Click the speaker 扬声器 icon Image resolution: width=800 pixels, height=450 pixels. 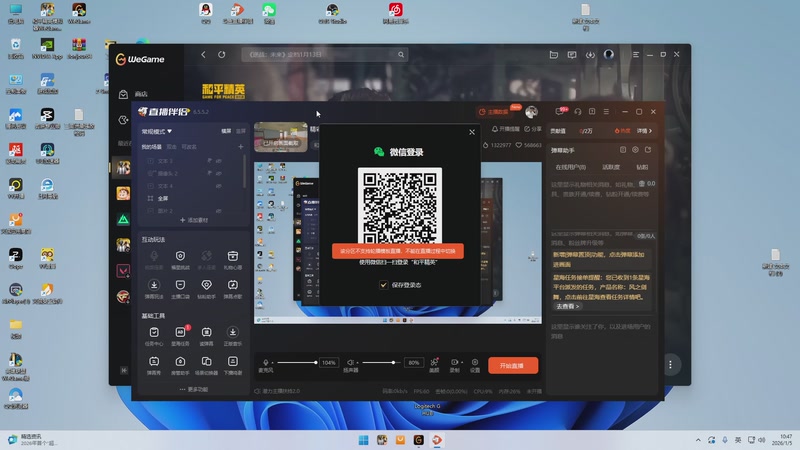click(x=351, y=363)
